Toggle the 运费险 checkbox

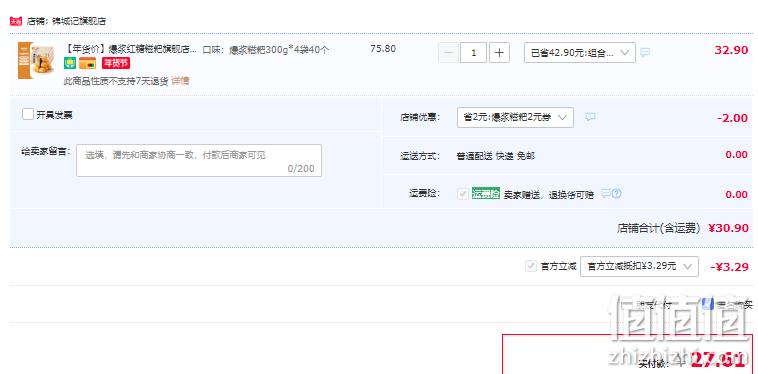[x=463, y=194]
